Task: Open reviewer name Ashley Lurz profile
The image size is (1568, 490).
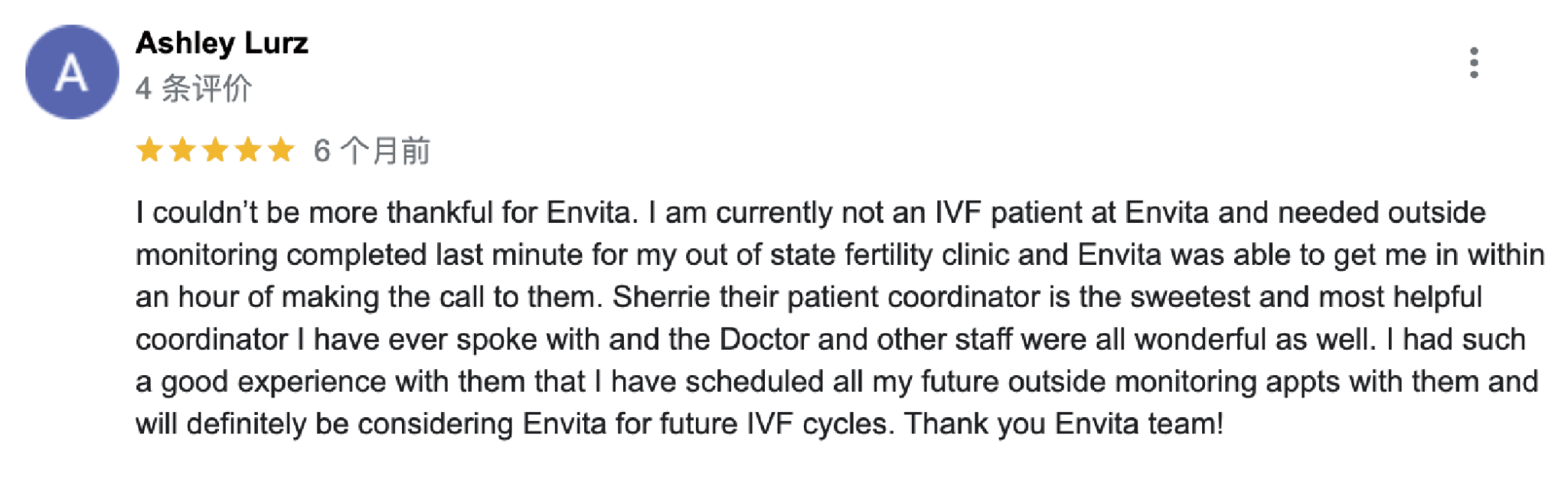Action: pyautogui.click(x=222, y=44)
